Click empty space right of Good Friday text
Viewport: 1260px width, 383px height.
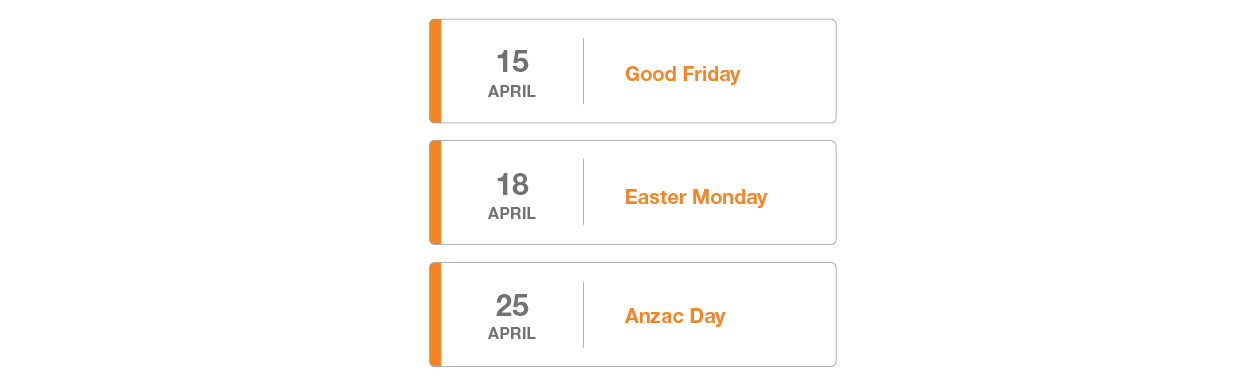click(788, 72)
